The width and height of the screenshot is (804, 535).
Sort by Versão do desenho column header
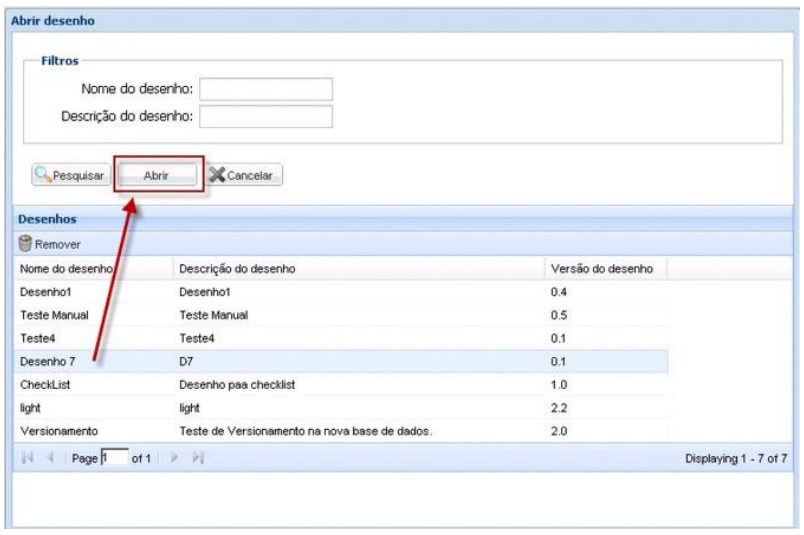pyautogui.click(x=601, y=269)
